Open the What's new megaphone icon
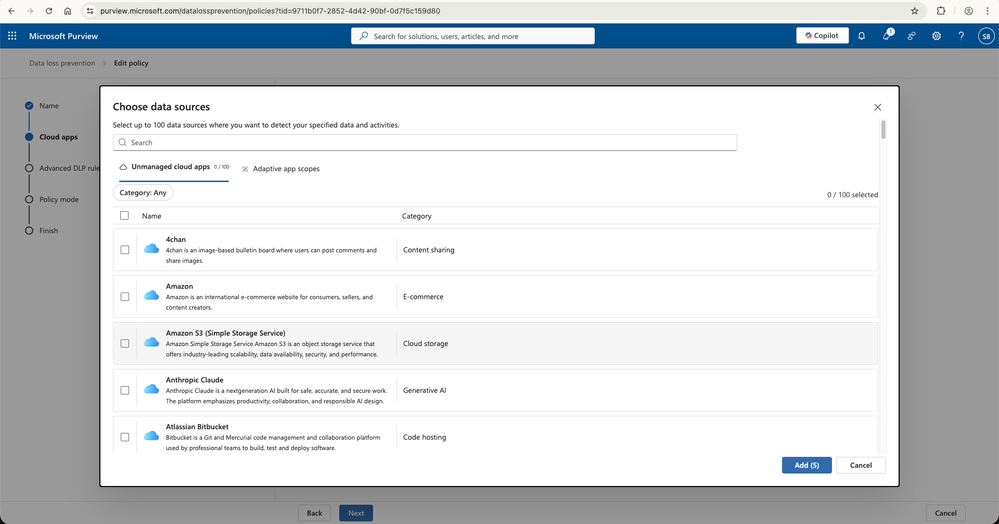This screenshot has width=999, height=524. [x=887, y=36]
